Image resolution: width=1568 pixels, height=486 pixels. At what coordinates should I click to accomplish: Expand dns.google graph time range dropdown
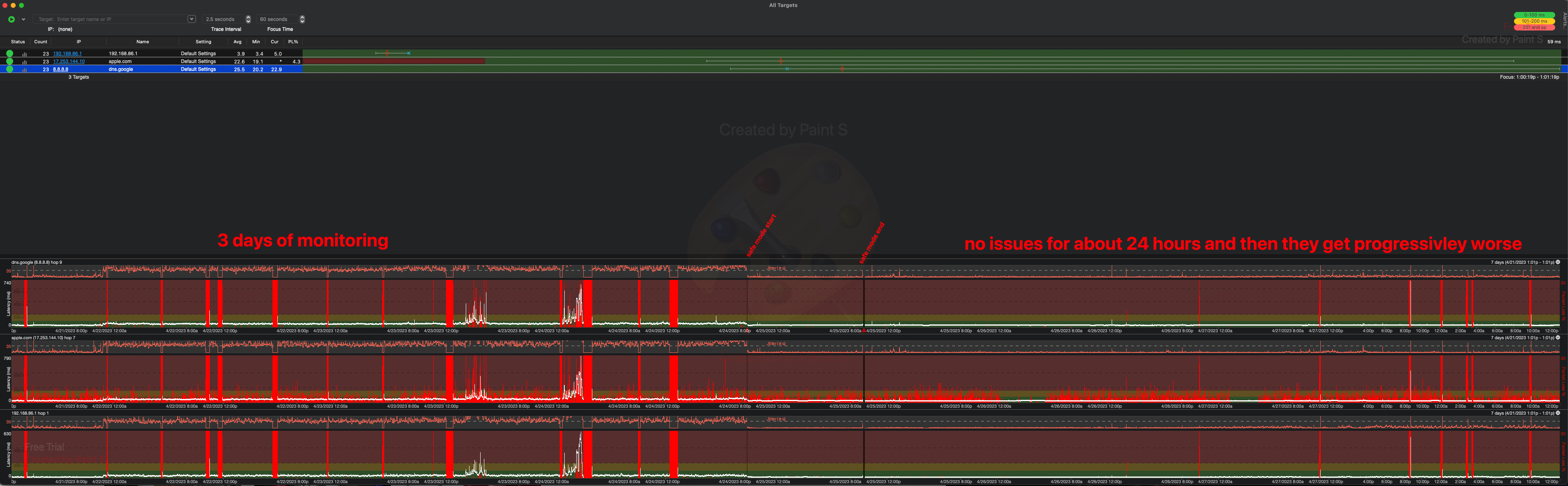[1558, 263]
